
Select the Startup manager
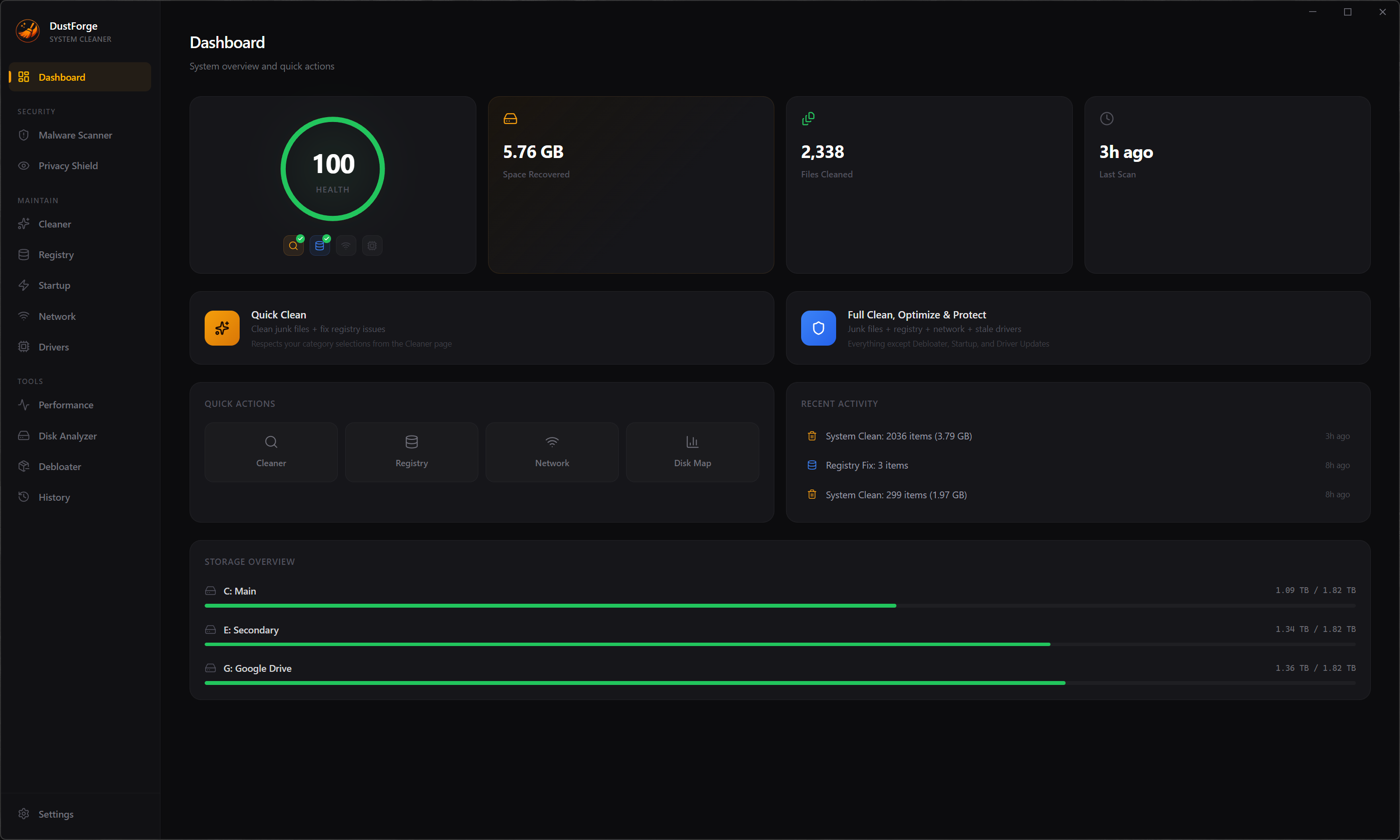click(x=54, y=285)
